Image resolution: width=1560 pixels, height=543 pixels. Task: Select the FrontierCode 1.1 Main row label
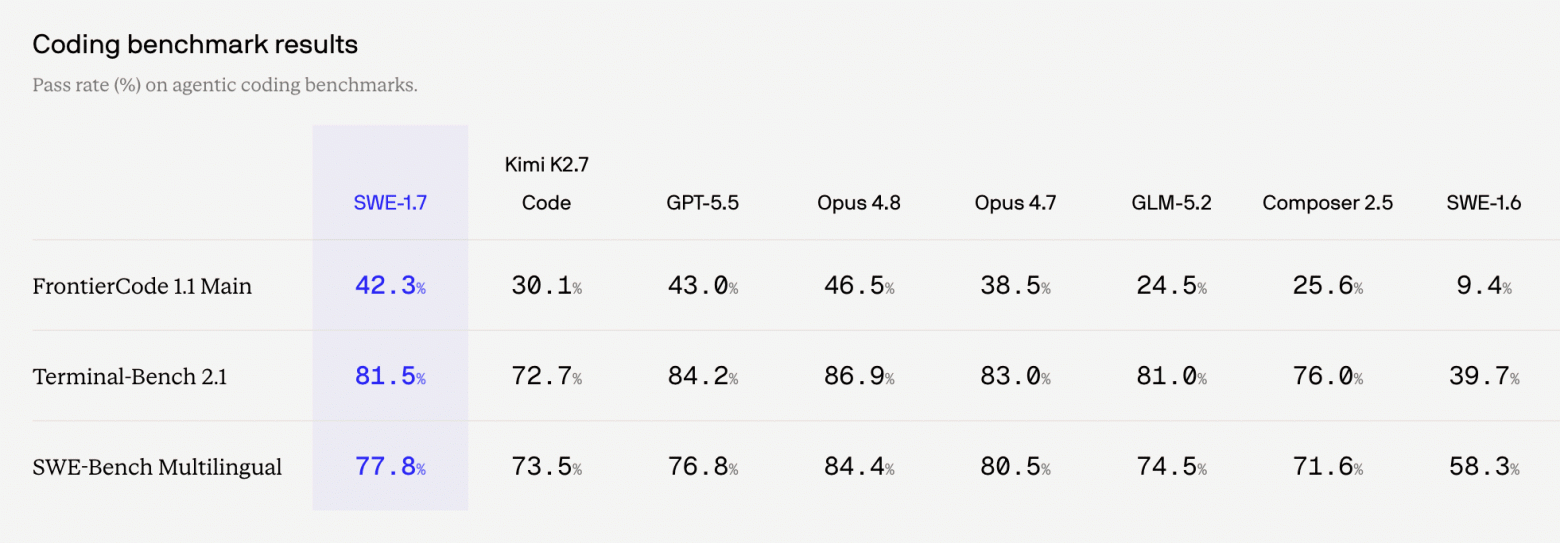(x=142, y=286)
